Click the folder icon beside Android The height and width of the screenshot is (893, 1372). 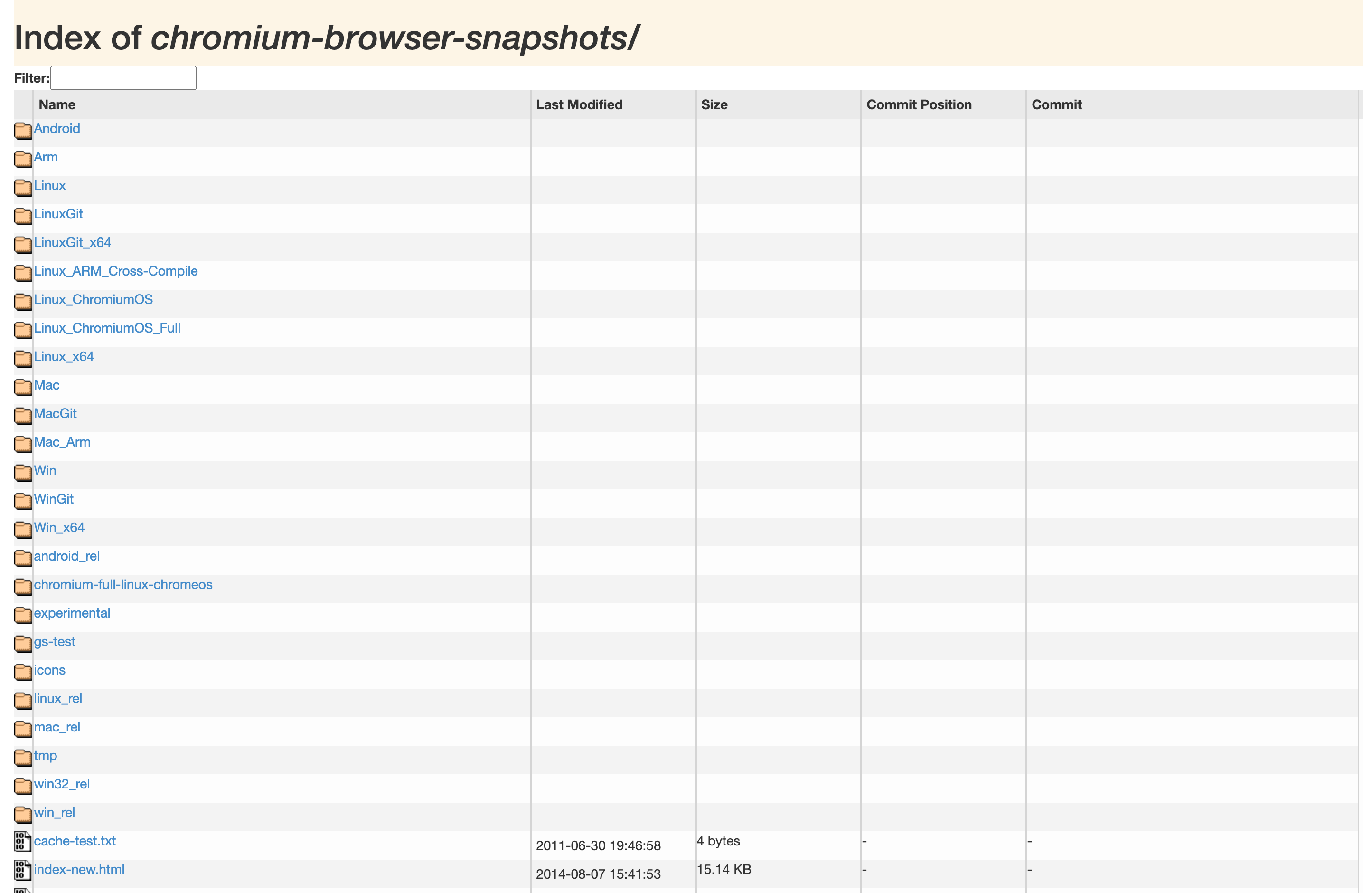click(23, 130)
